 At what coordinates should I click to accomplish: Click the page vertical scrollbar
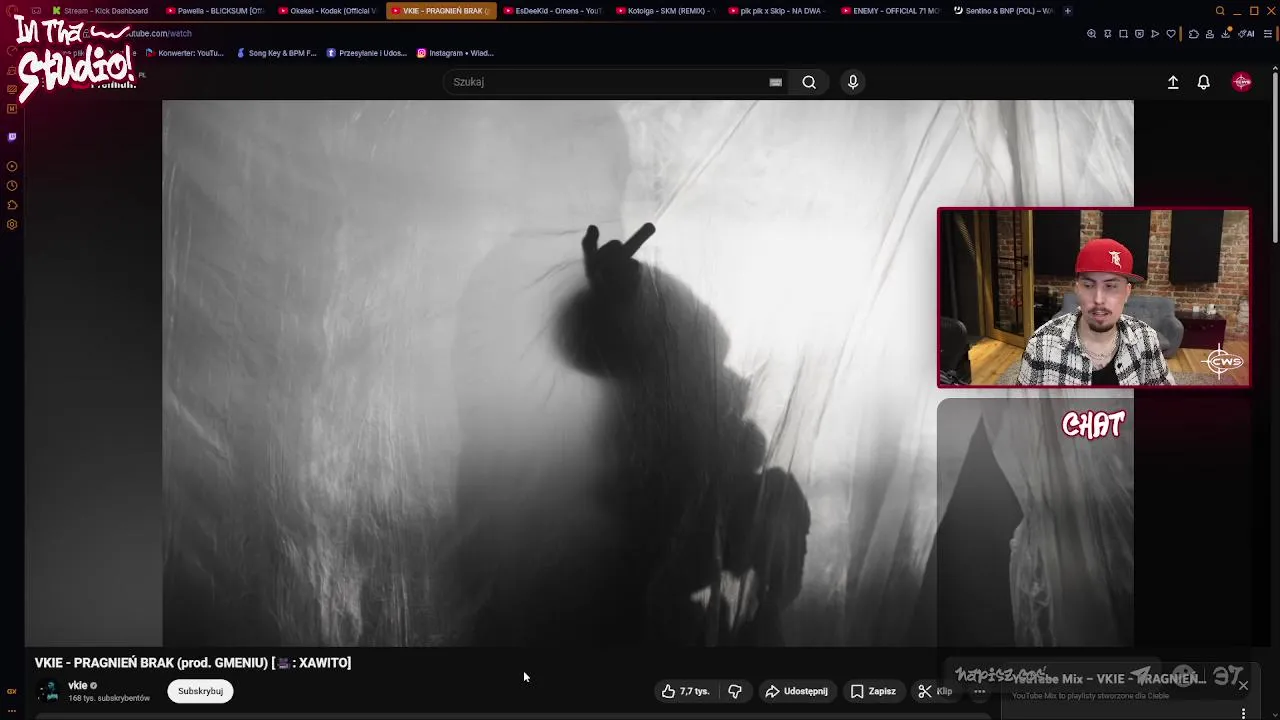coord(1275,156)
